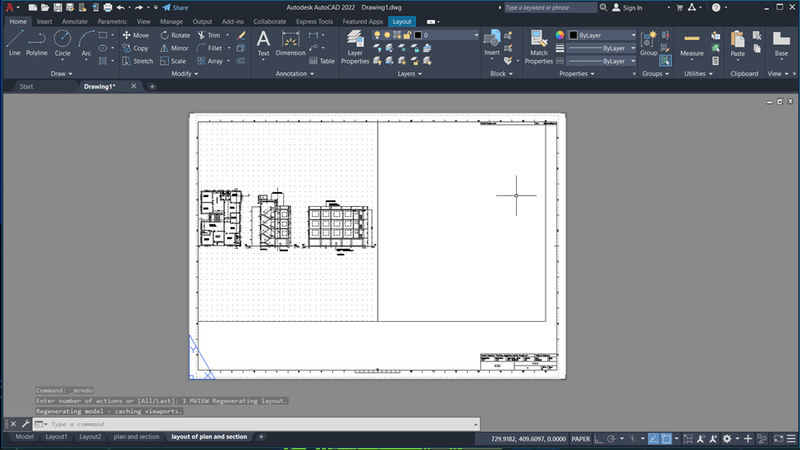Open the Insert ribbon tab
The height and width of the screenshot is (450, 800).
[44, 21]
